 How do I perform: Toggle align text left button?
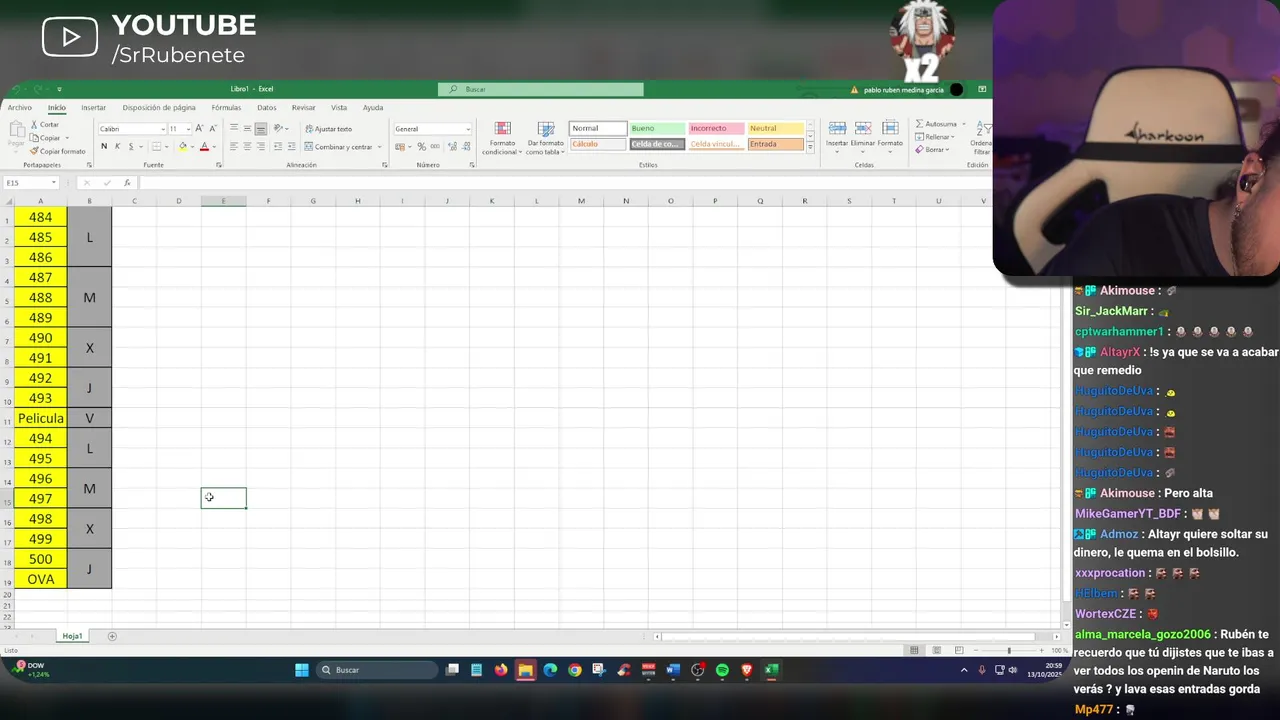tap(234, 146)
